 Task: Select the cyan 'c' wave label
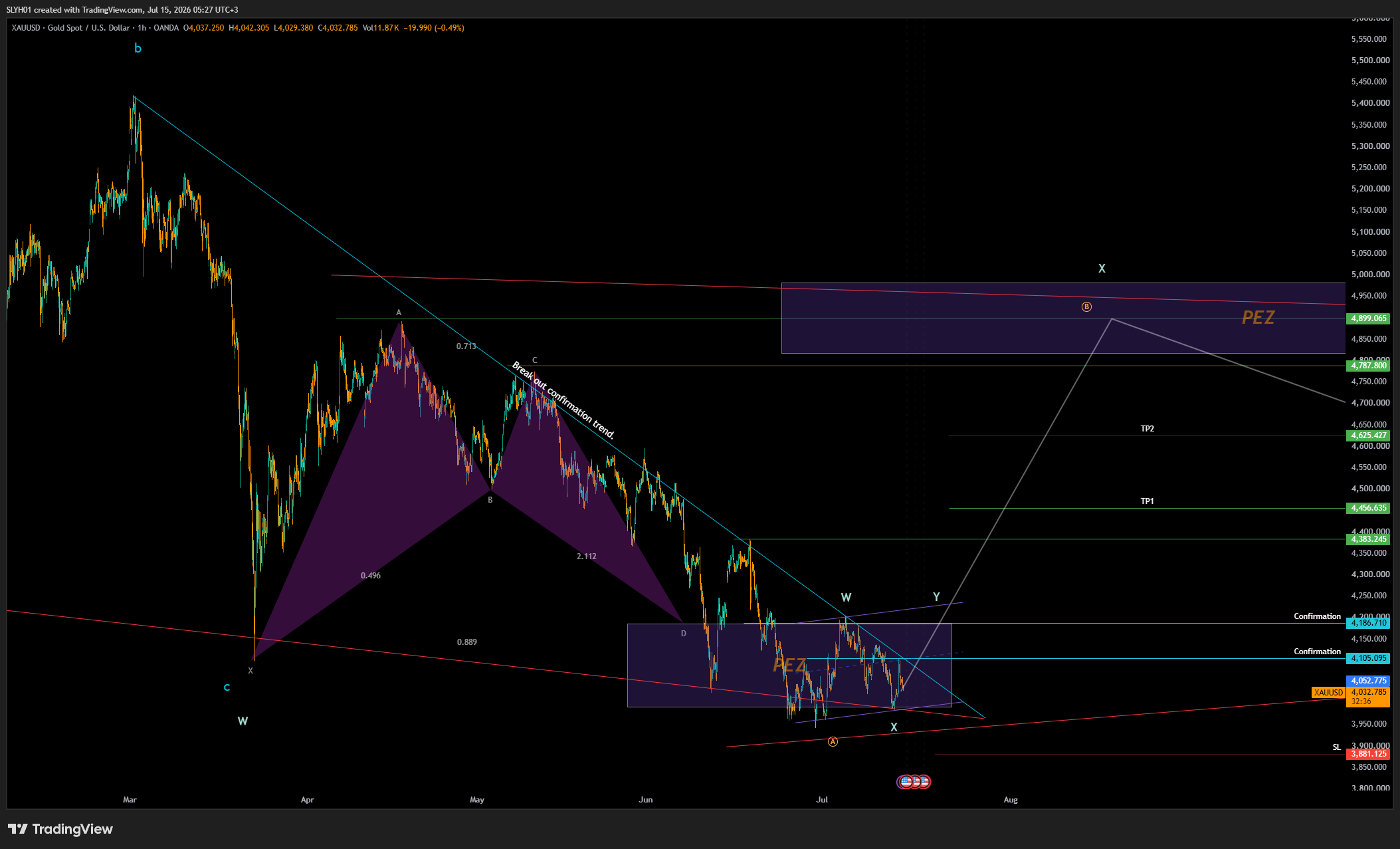click(227, 687)
